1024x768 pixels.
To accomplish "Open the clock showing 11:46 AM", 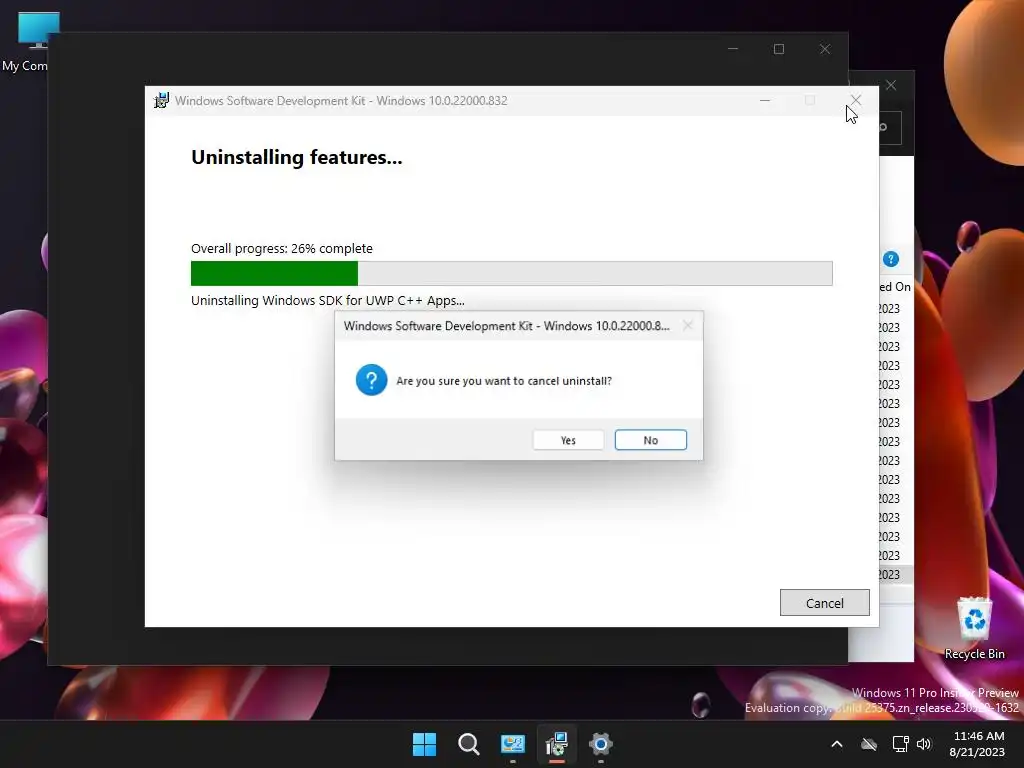I will pyautogui.click(x=978, y=744).
